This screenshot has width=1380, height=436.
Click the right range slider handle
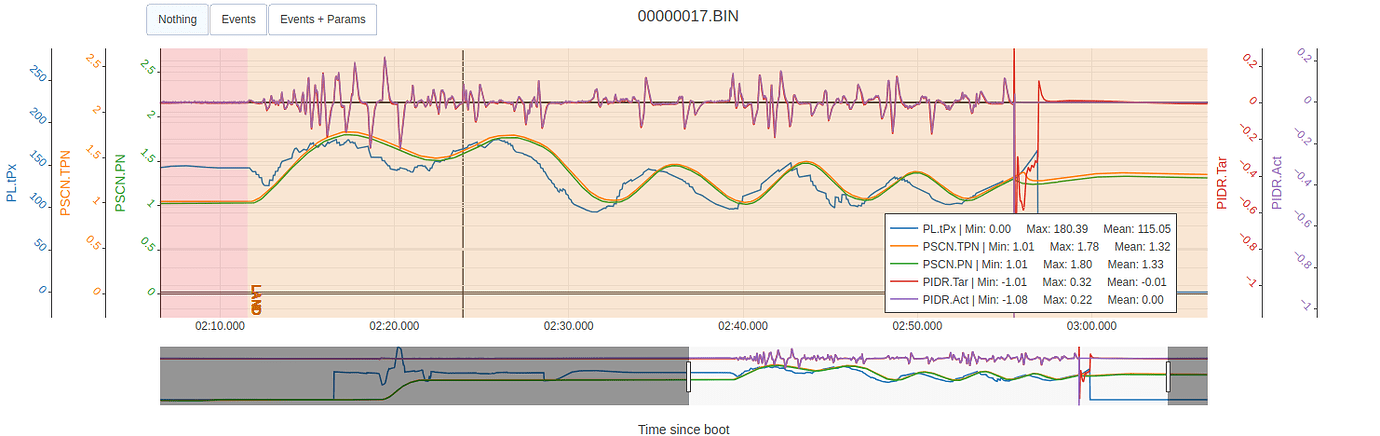tap(1167, 376)
